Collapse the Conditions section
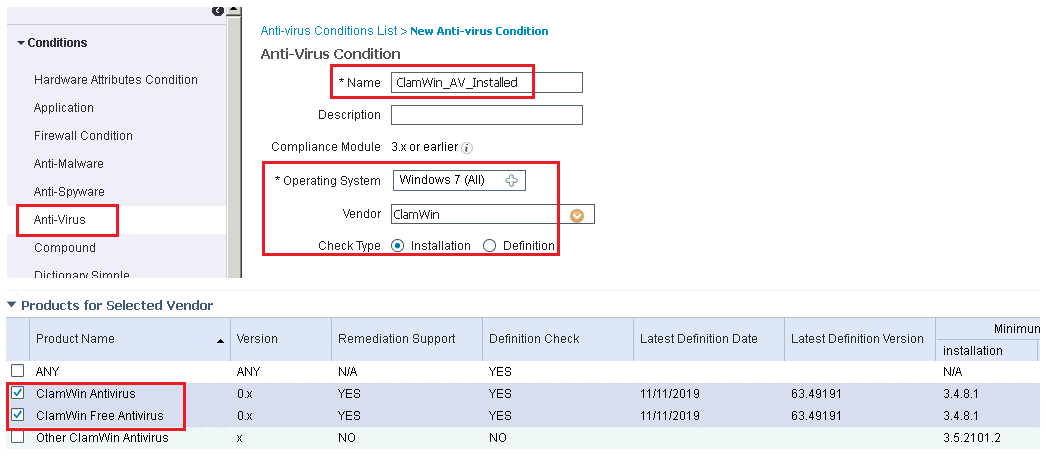Screen dimensions: 1046x459 tap(21, 43)
